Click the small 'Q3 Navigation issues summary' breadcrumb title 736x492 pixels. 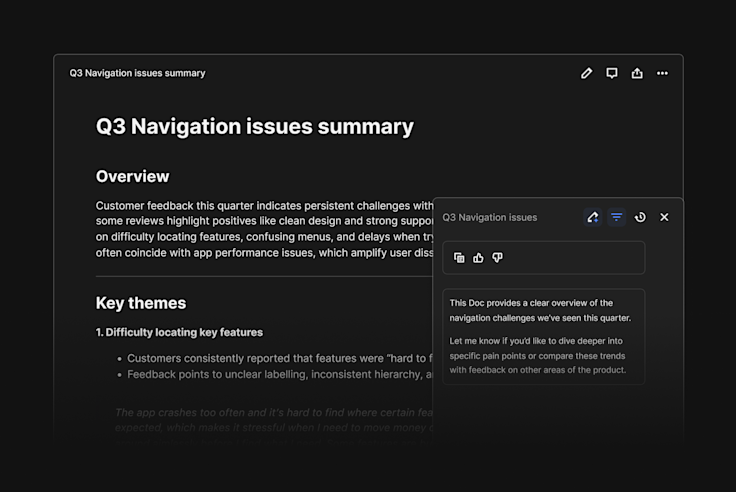click(x=138, y=73)
